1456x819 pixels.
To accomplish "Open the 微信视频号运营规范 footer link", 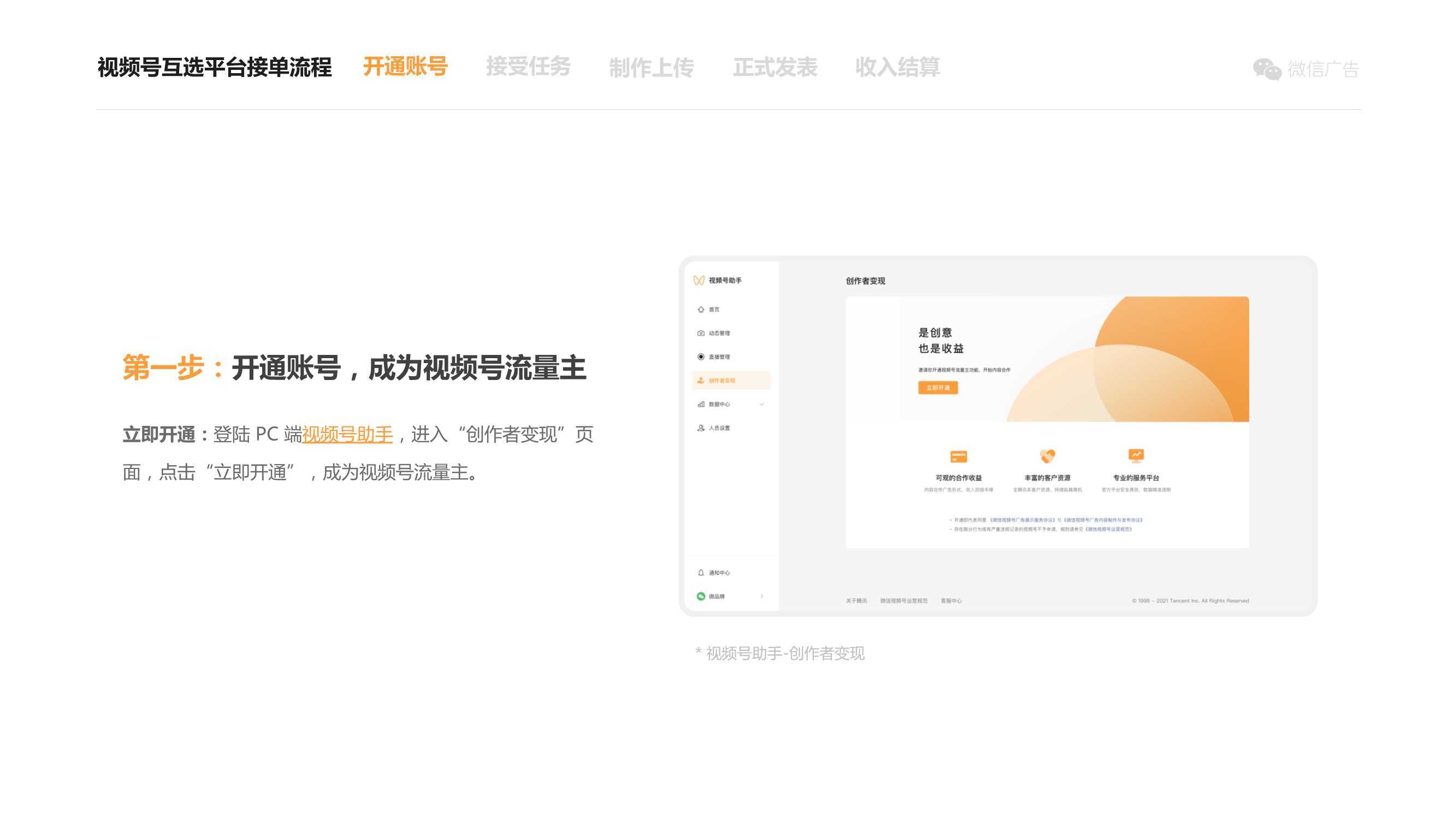I will pos(903,601).
